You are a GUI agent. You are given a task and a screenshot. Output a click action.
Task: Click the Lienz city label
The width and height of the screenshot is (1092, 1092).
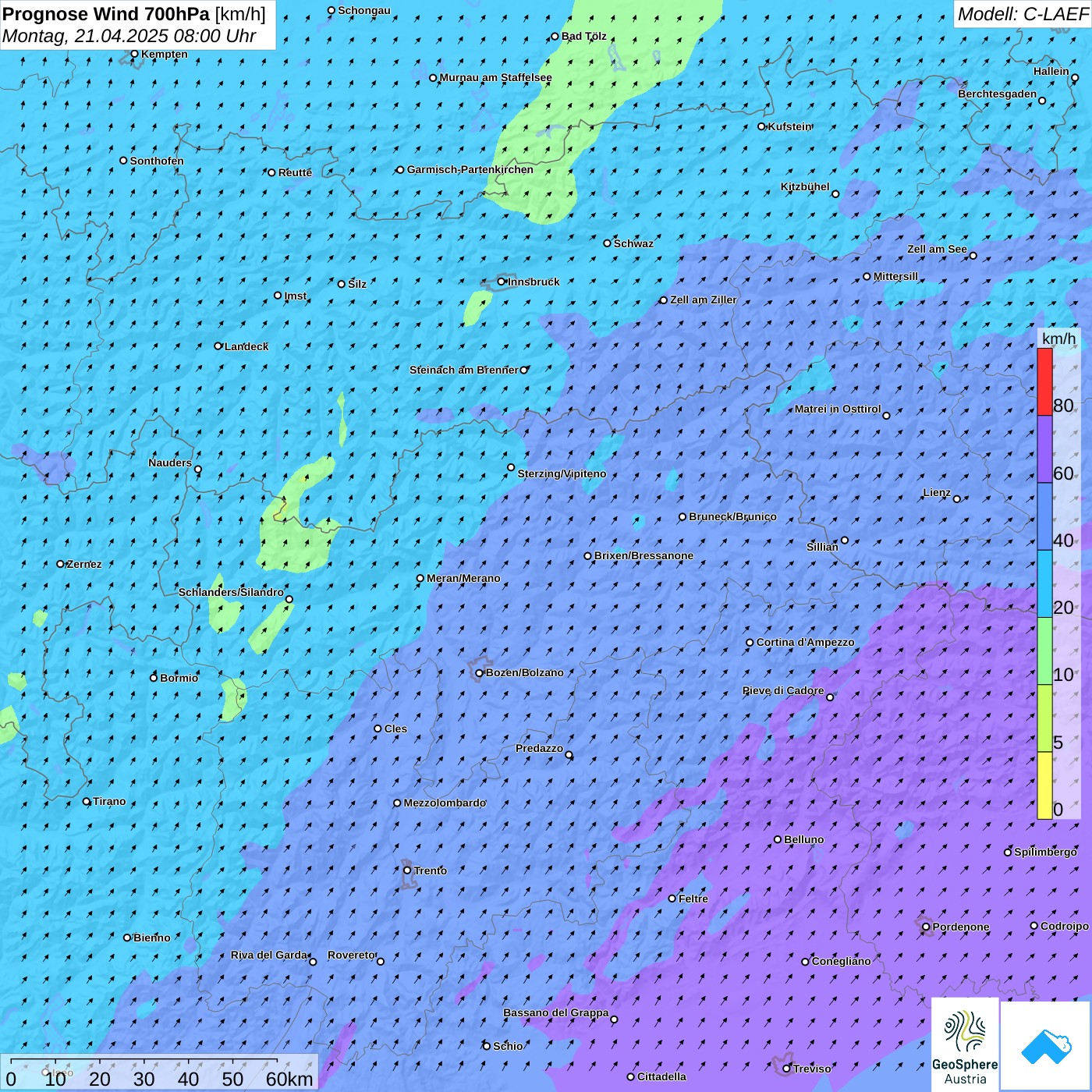coord(937,492)
